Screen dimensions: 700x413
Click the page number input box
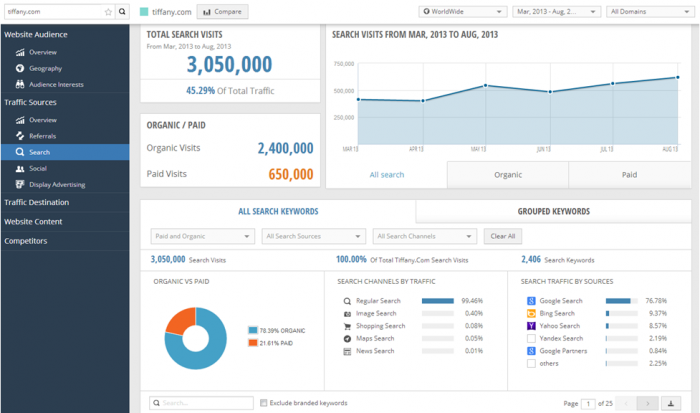coord(588,404)
